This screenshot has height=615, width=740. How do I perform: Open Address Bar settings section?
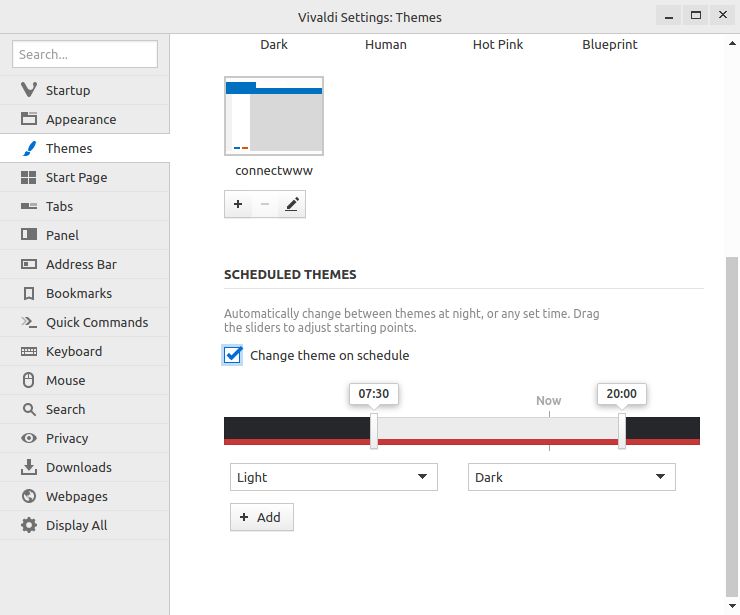(x=81, y=264)
